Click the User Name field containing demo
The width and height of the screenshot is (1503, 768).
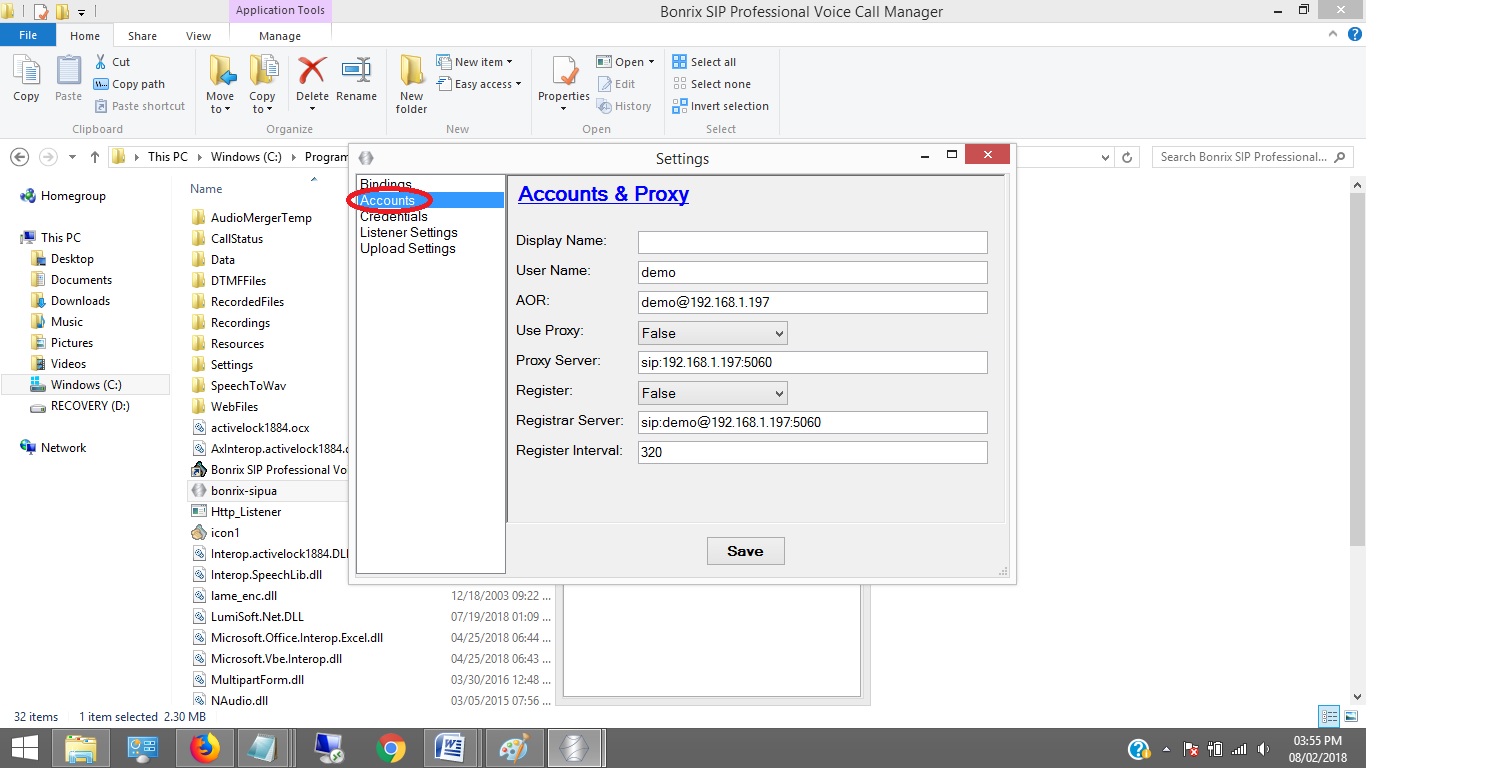[x=812, y=272]
